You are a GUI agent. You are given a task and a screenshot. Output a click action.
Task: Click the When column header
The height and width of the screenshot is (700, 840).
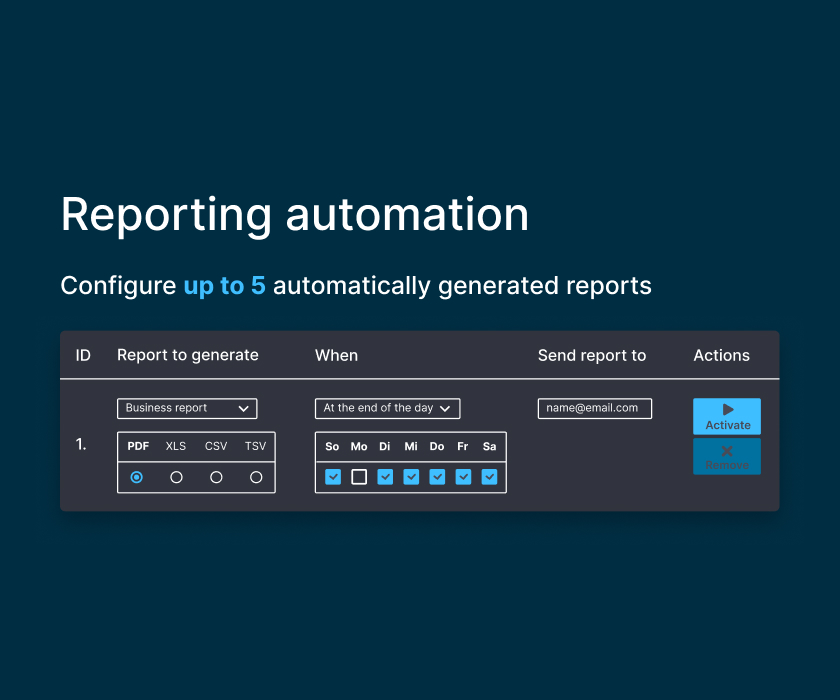click(x=336, y=355)
